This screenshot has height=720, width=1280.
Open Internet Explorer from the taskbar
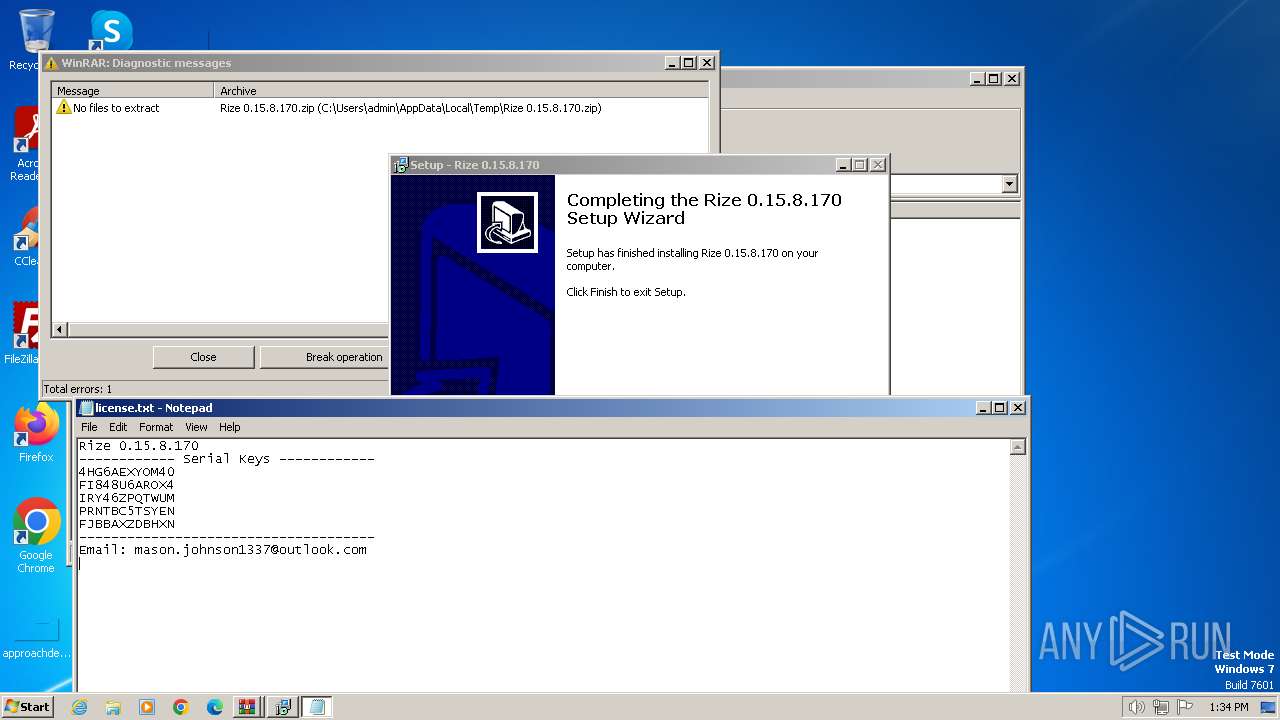79,707
